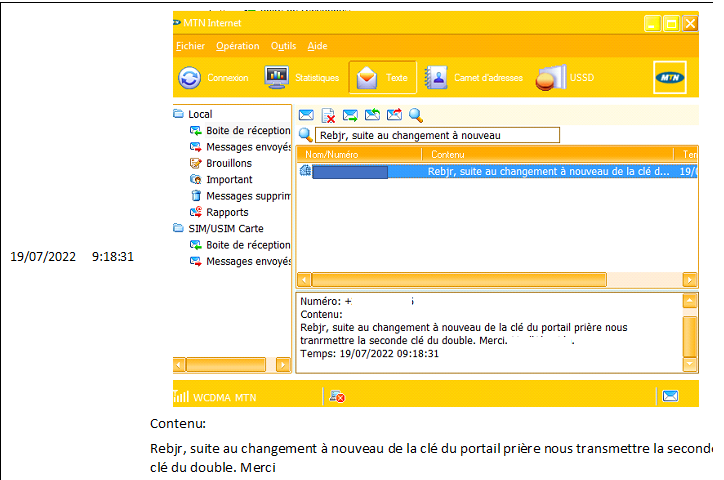The image size is (724, 480).
Task: Select the Messages supprimés folder
Action: [247, 196]
